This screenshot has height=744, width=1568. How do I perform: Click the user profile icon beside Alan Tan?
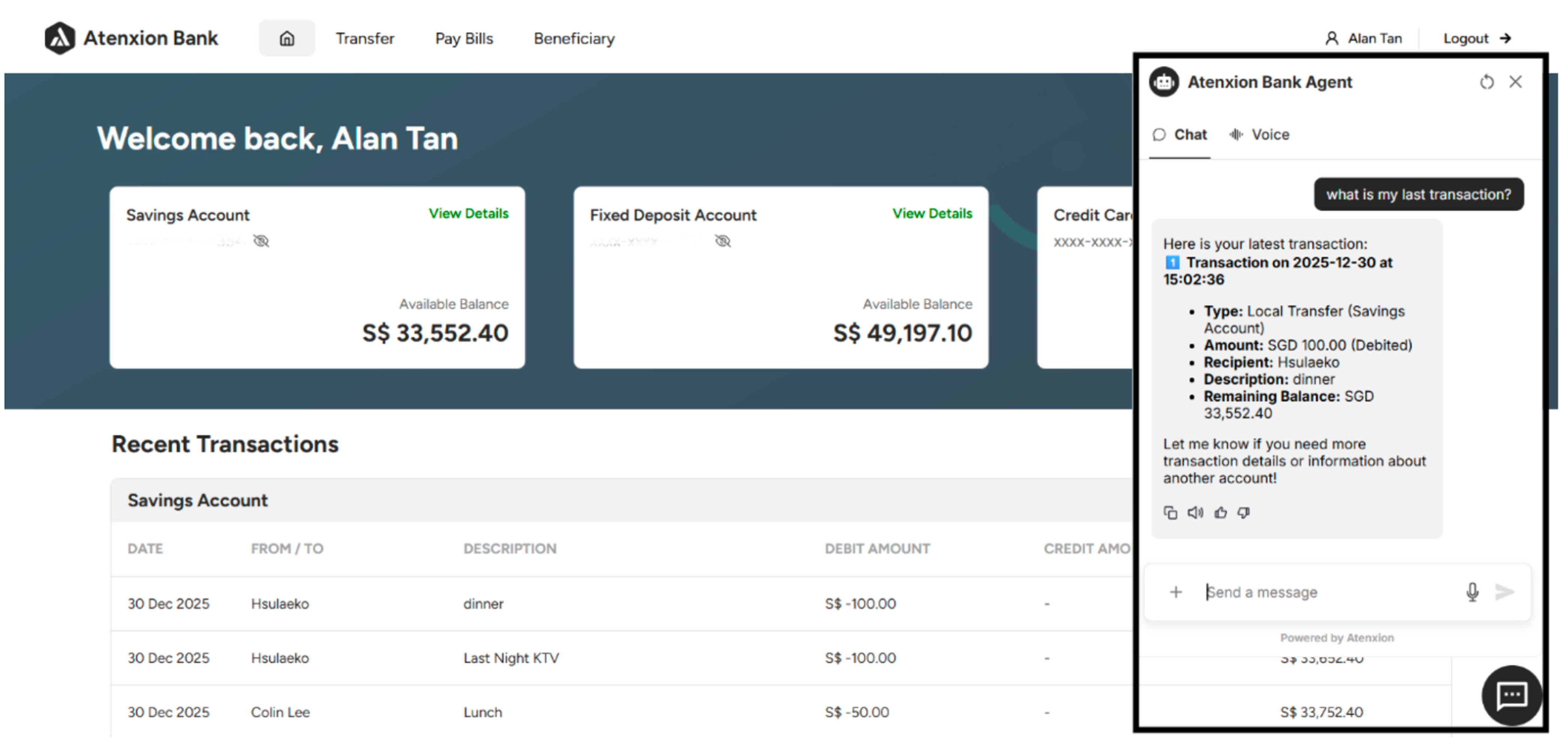(x=1331, y=38)
